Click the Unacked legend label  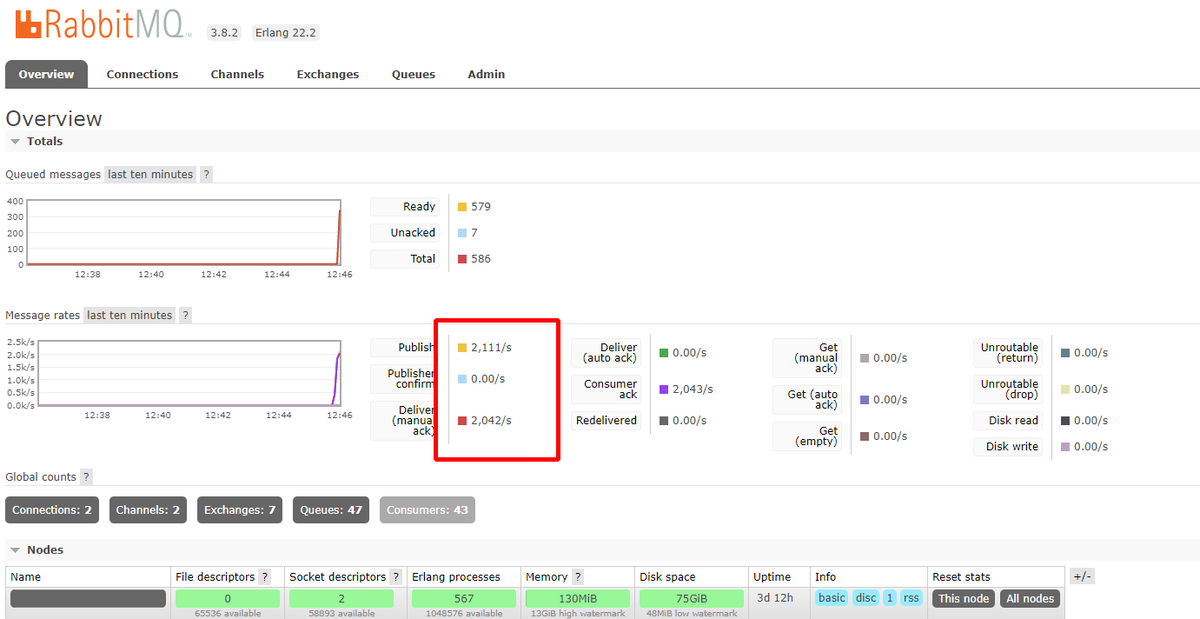point(405,233)
